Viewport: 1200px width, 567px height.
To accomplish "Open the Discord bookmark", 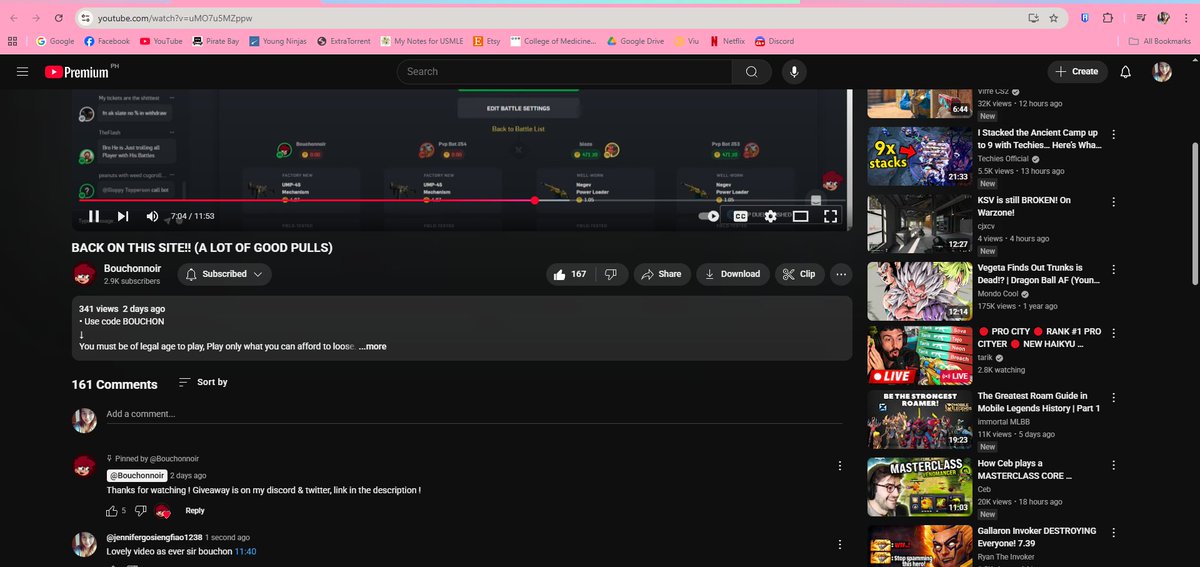I will (774, 41).
